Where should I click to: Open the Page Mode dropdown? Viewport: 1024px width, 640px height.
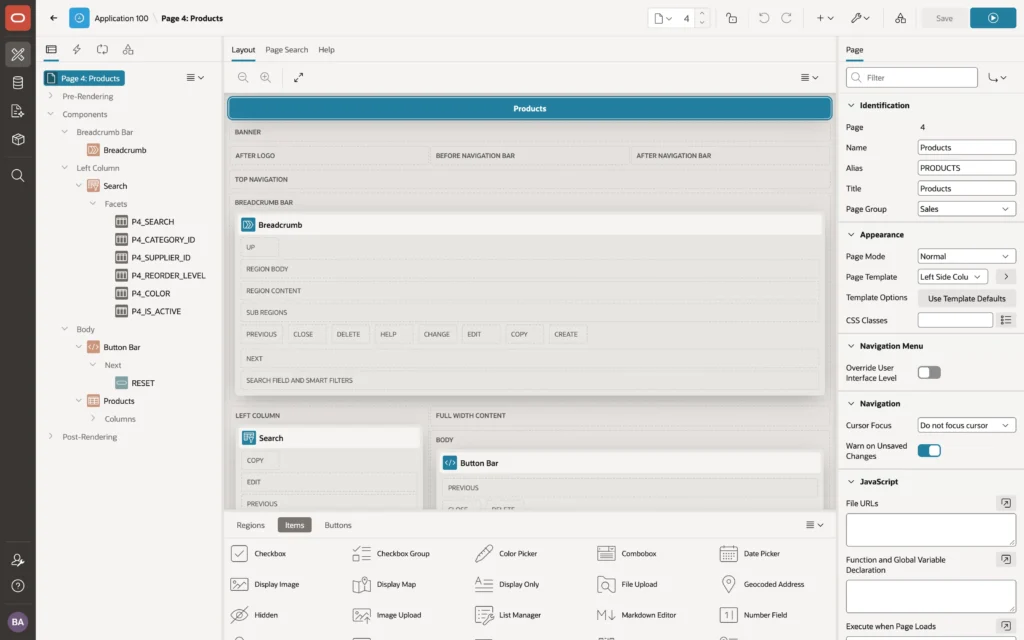[x=966, y=256]
